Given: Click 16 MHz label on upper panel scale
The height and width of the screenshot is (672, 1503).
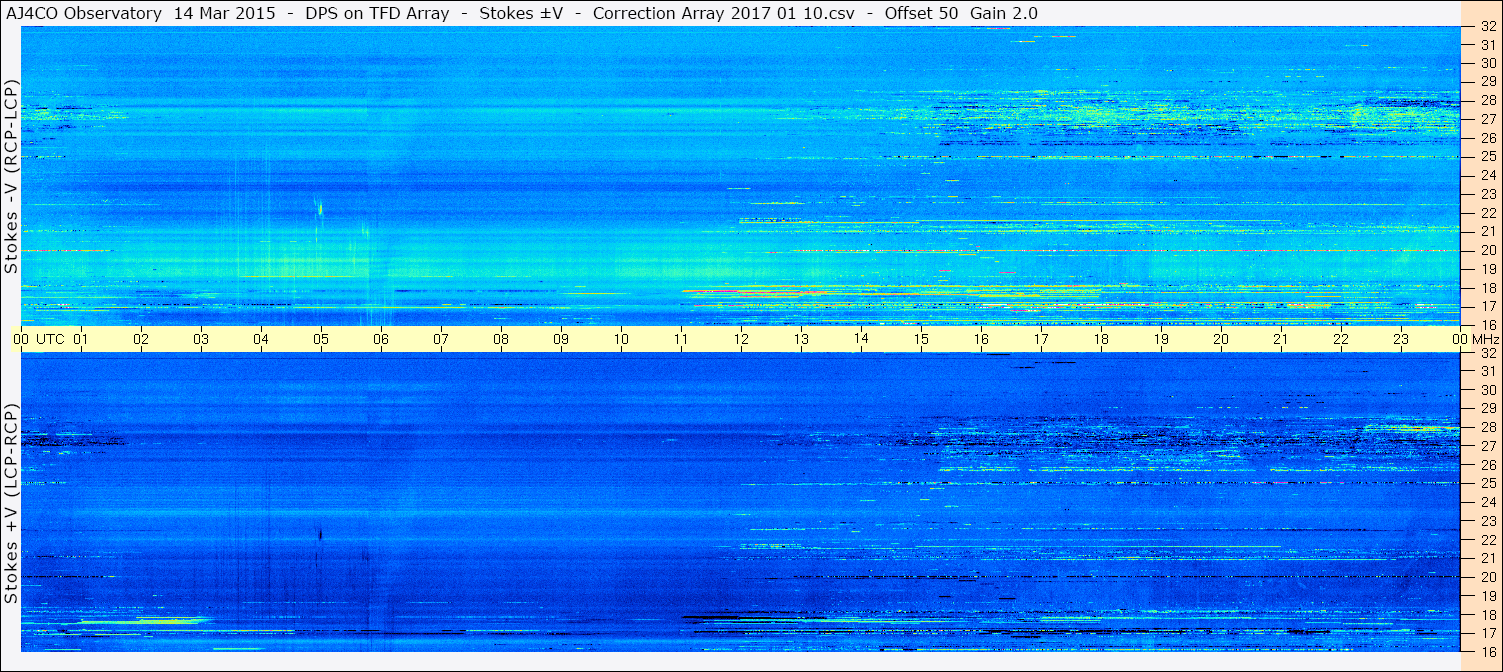Looking at the screenshot, I should (x=1488, y=324).
